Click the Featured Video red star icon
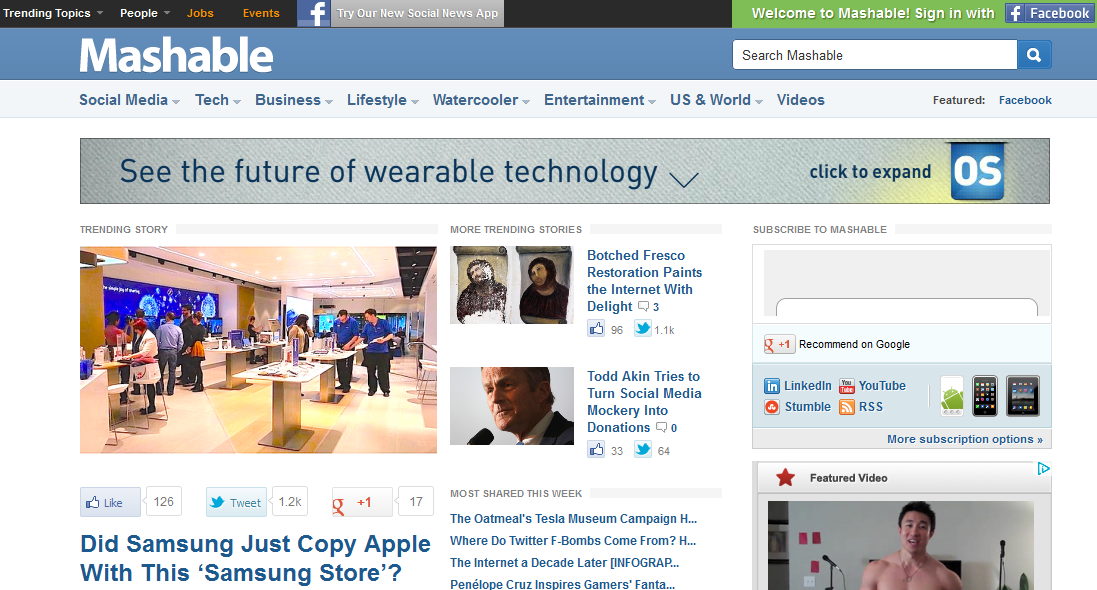This screenshot has width=1097, height=590. [786, 477]
